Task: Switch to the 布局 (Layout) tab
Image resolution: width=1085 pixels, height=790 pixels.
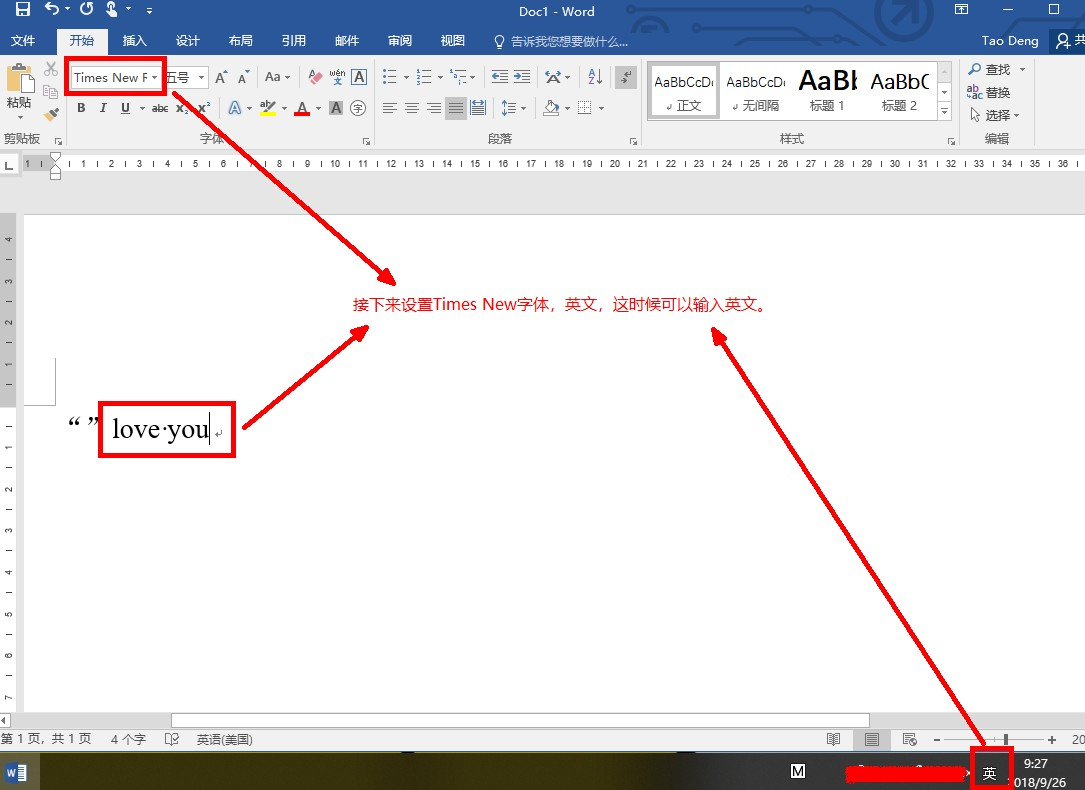Action: pos(241,41)
